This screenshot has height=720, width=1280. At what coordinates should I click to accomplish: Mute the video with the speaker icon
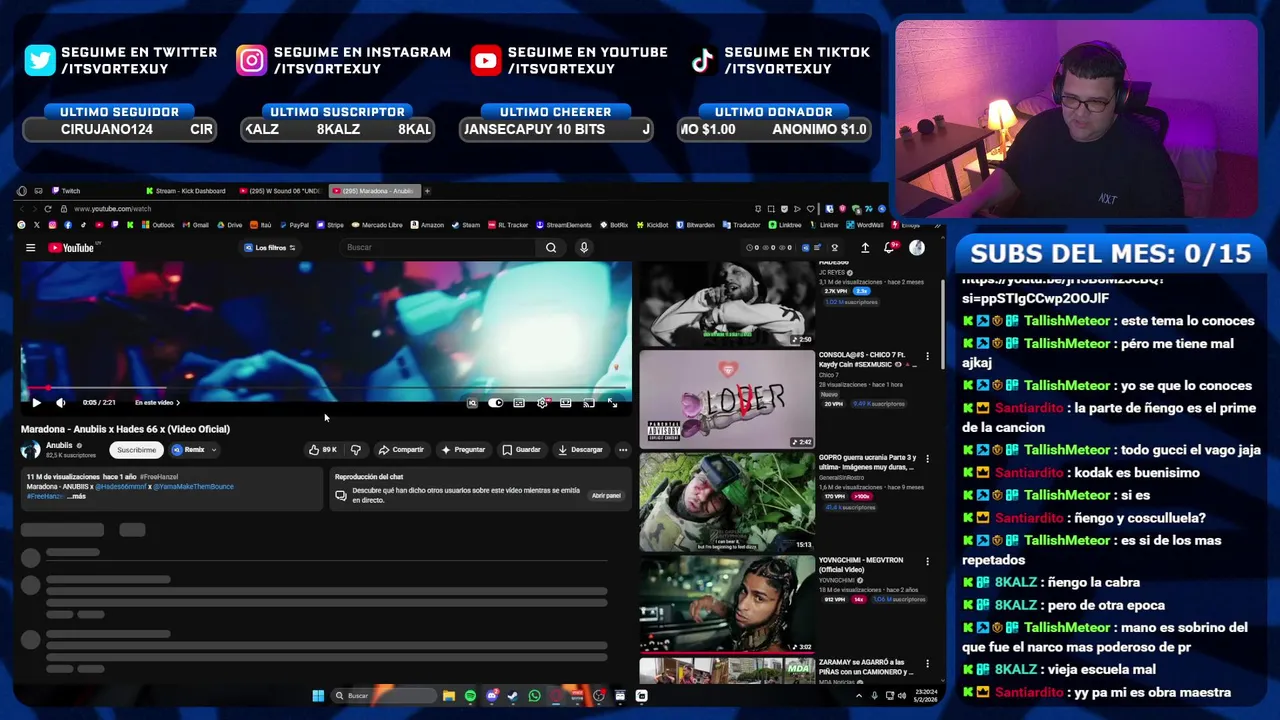tap(60, 403)
